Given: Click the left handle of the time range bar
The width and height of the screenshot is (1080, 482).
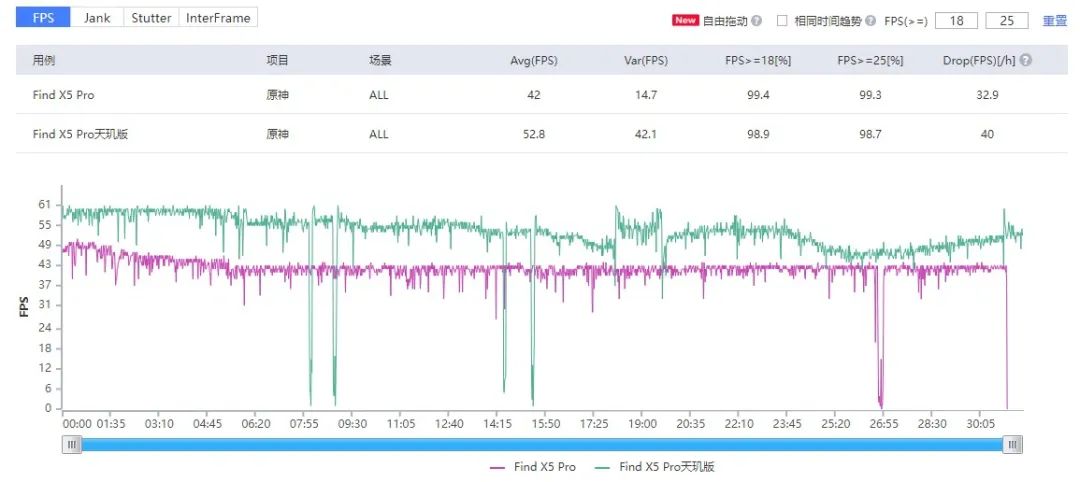Looking at the screenshot, I should pyautogui.click(x=71, y=445).
